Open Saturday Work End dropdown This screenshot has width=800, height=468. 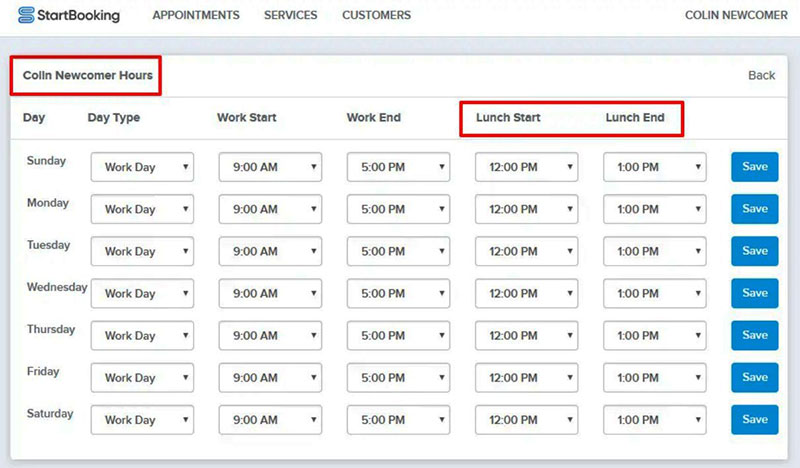(398, 420)
